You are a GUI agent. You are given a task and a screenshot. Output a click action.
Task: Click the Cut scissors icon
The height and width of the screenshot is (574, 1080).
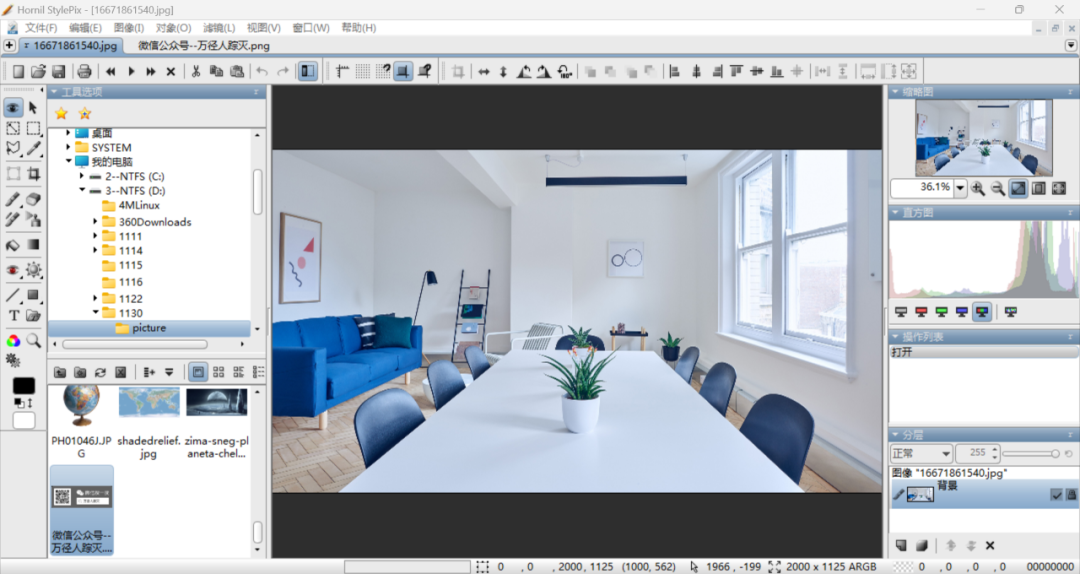click(x=196, y=71)
